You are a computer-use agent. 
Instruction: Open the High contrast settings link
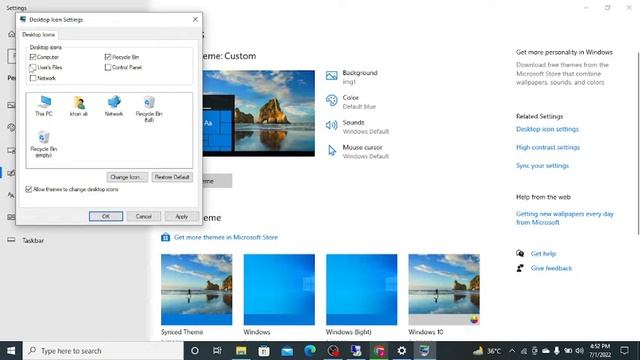tap(548, 147)
